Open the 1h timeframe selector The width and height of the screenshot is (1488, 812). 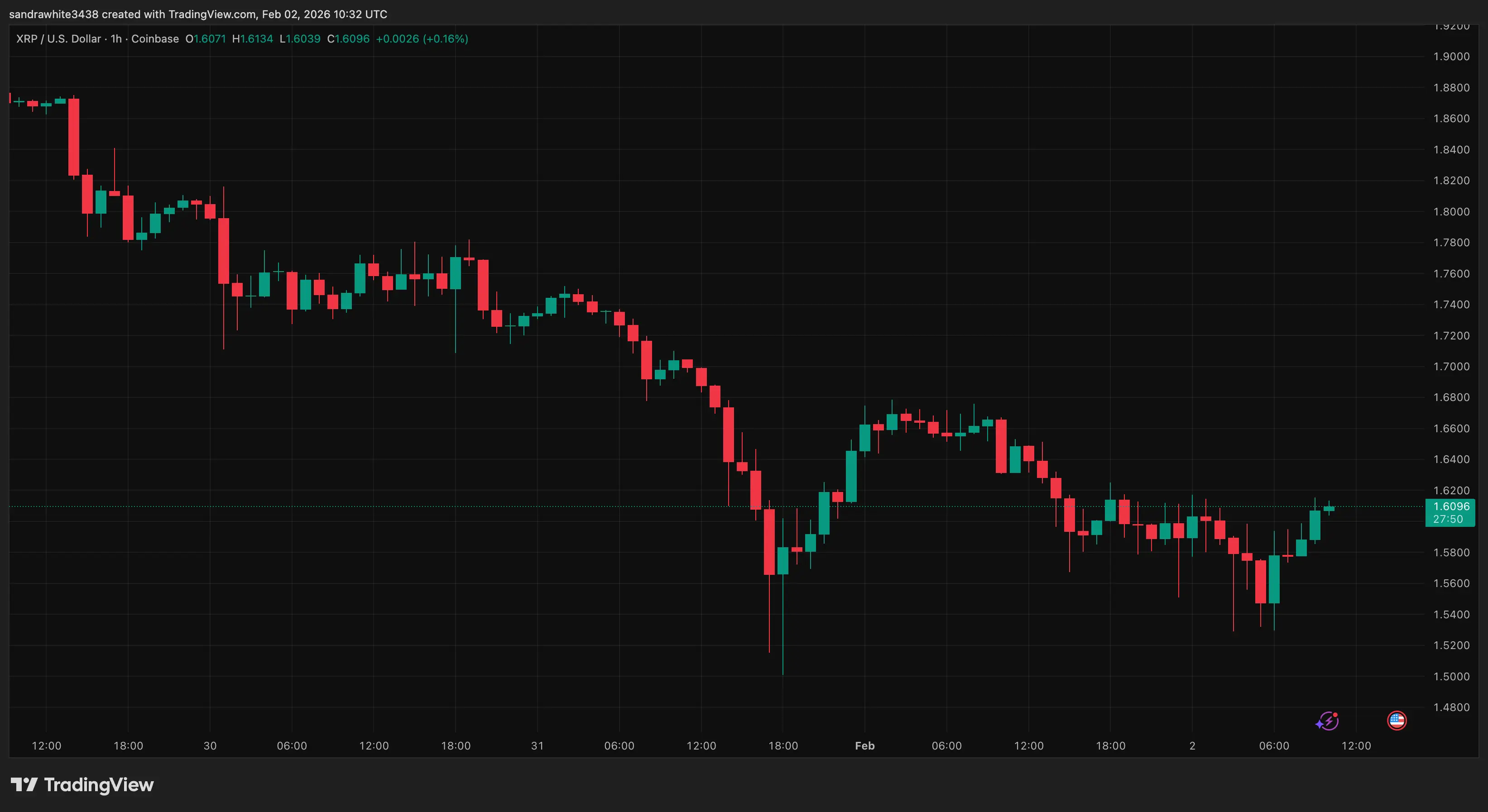(x=116, y=38)
